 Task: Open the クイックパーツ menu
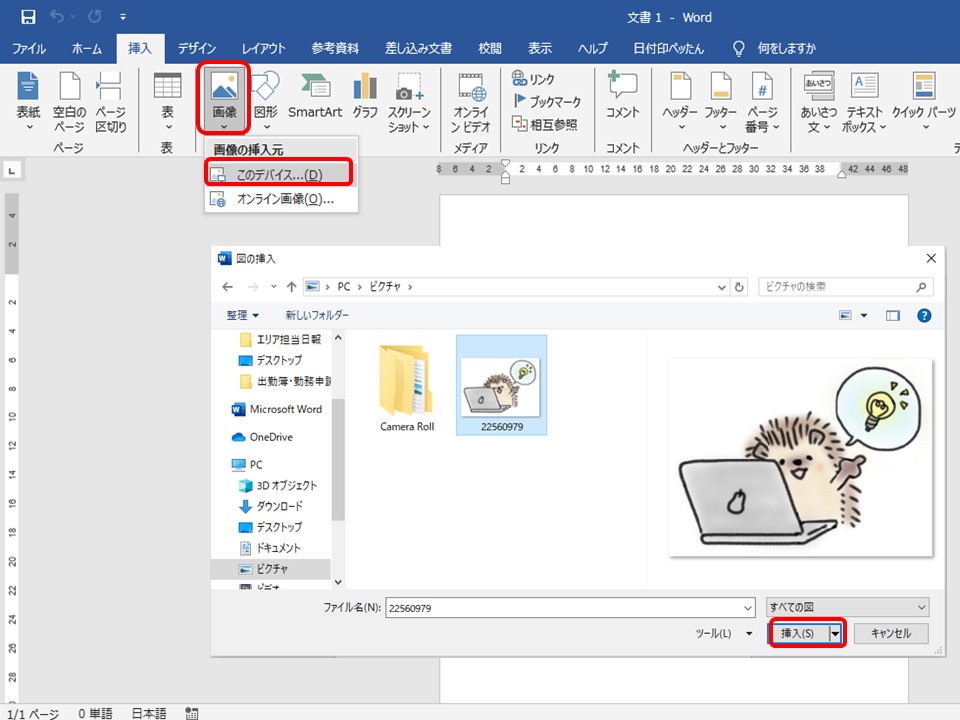pos(923,101)
